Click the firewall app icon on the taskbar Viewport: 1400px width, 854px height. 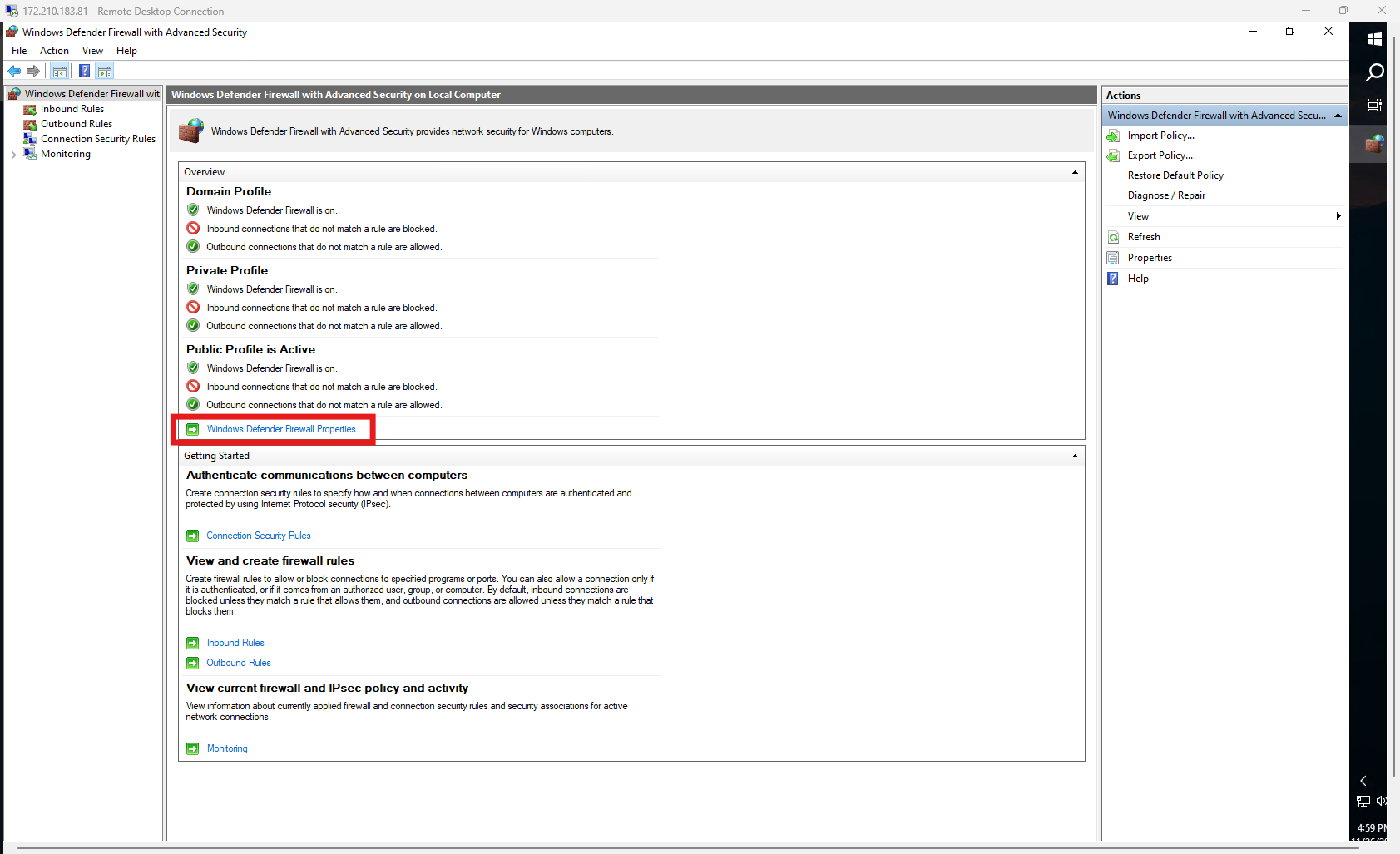click(x=1374, y=144)
